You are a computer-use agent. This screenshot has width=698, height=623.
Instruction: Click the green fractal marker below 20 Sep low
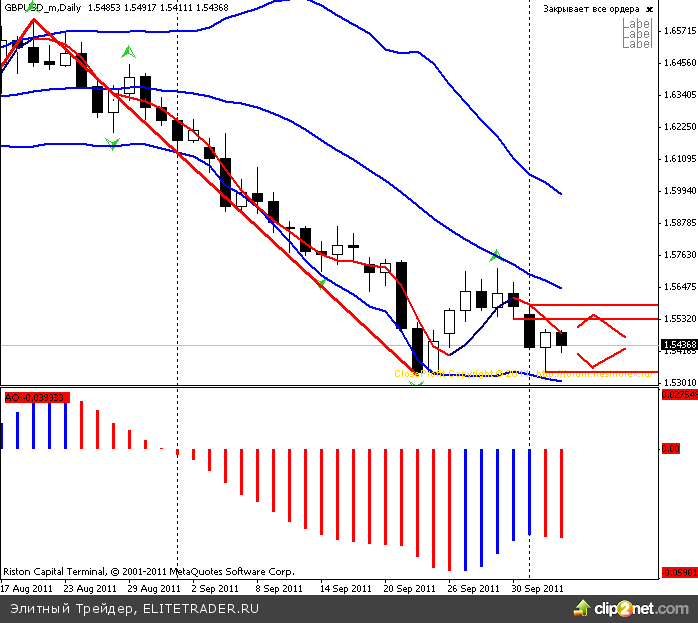pos(417,383)
